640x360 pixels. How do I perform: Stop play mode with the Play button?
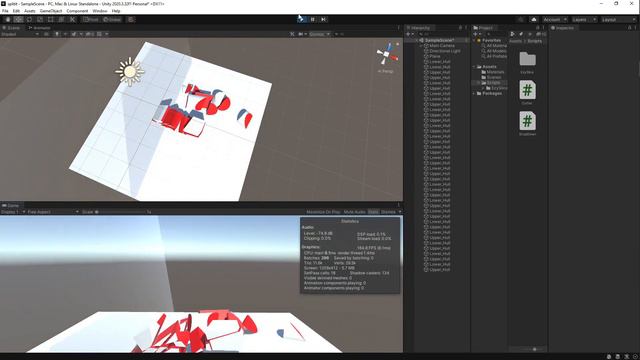[301, 19]
